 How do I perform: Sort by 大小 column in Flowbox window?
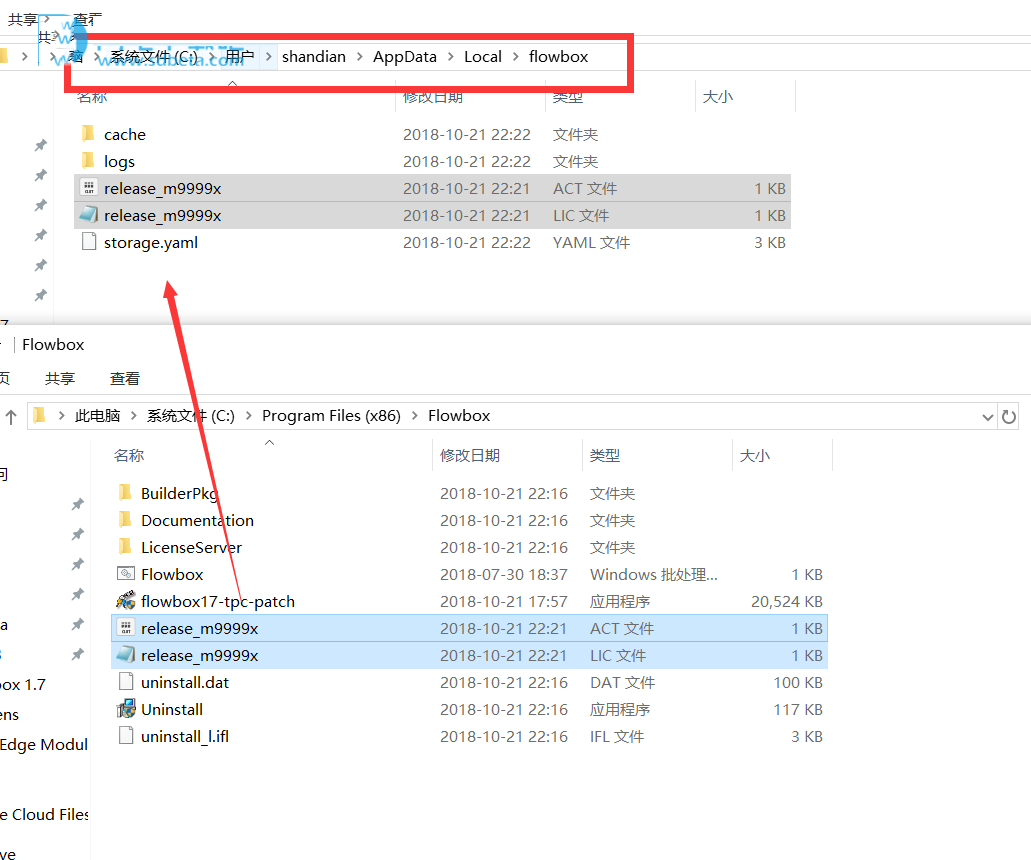coord(755,456)
